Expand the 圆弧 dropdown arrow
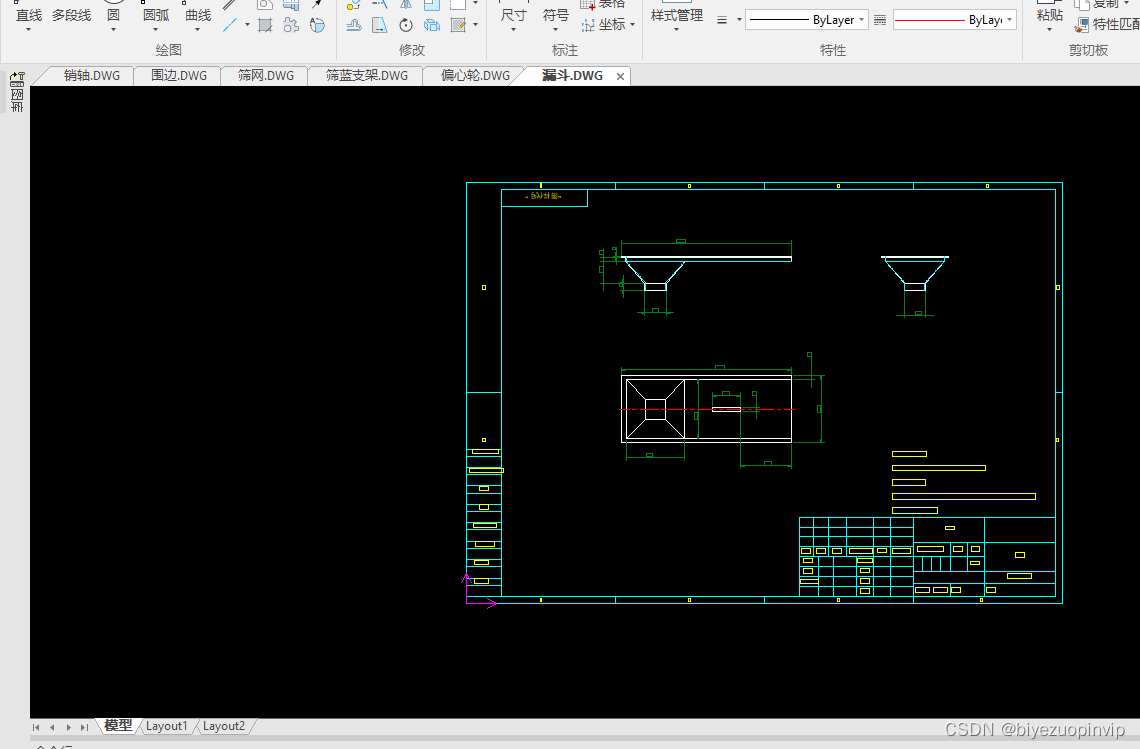The image size is (1140, 749). 156,30
